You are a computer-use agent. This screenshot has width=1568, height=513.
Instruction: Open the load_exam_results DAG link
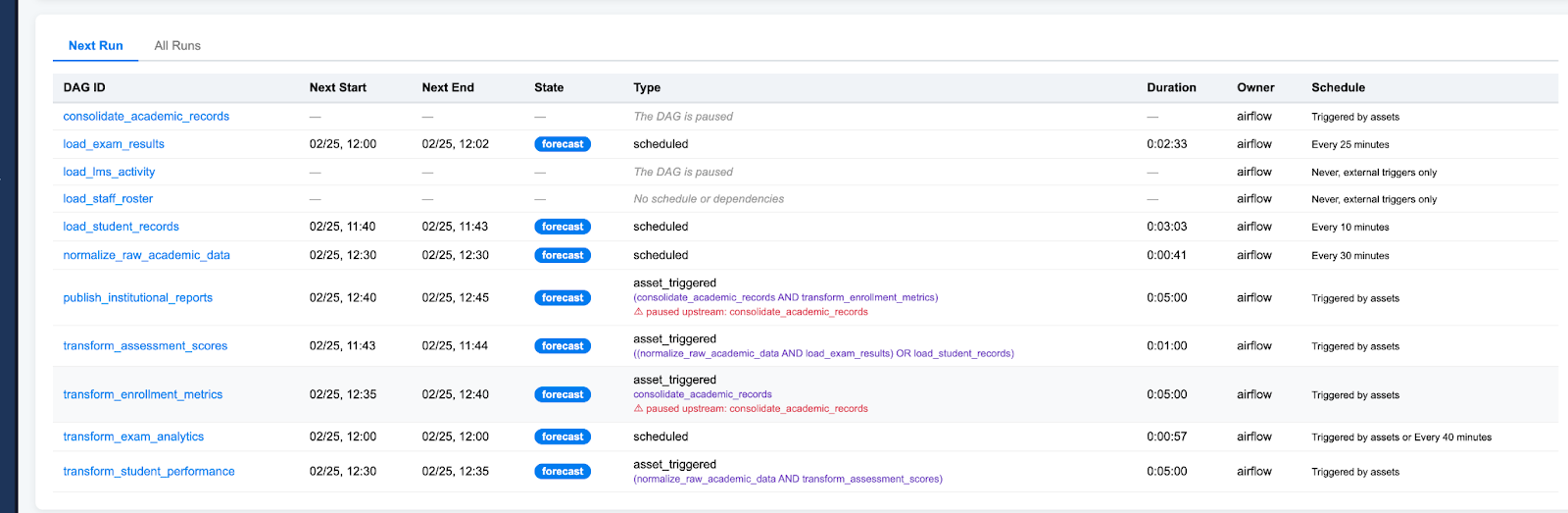114,144
